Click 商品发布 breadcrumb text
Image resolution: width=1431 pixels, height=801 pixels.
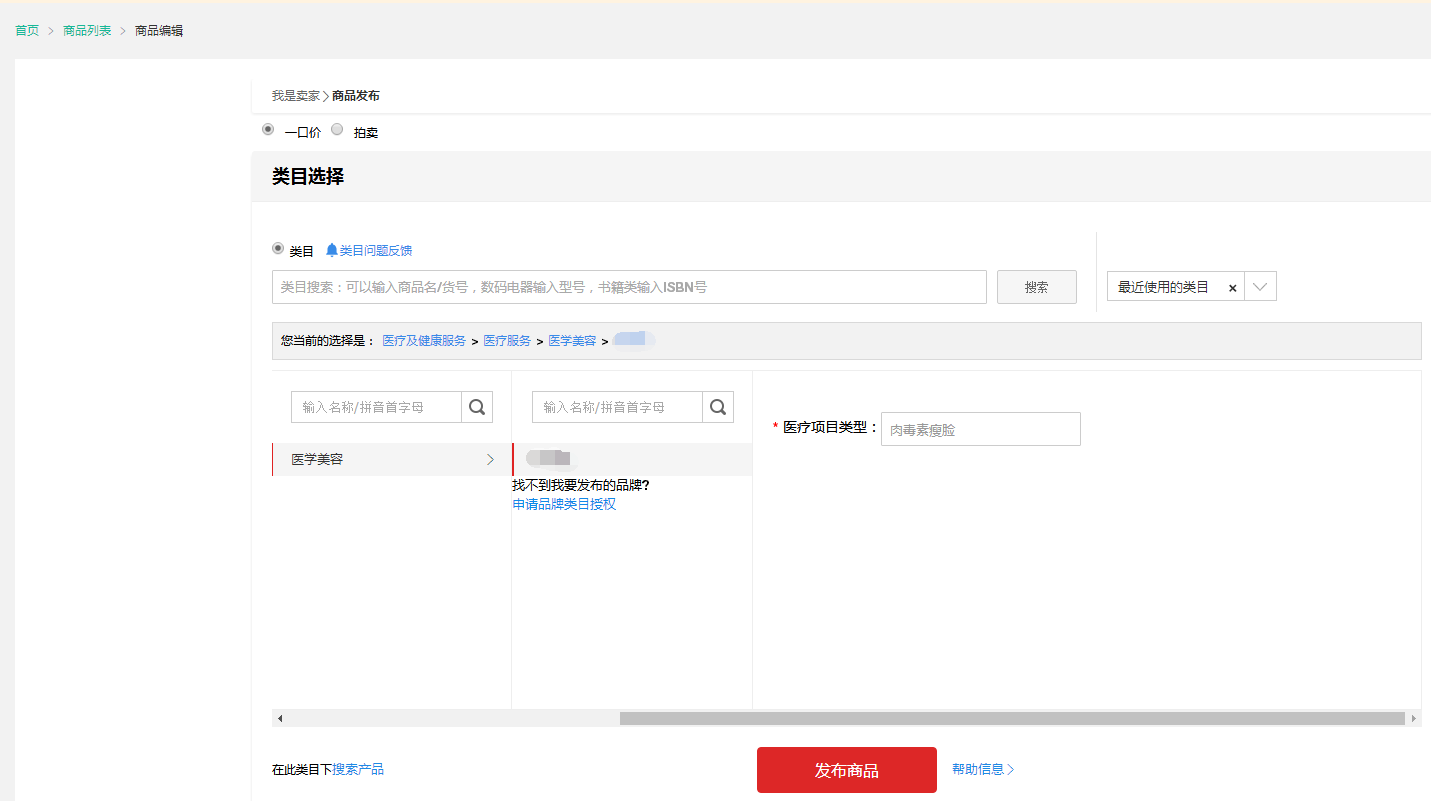[356, 96]
